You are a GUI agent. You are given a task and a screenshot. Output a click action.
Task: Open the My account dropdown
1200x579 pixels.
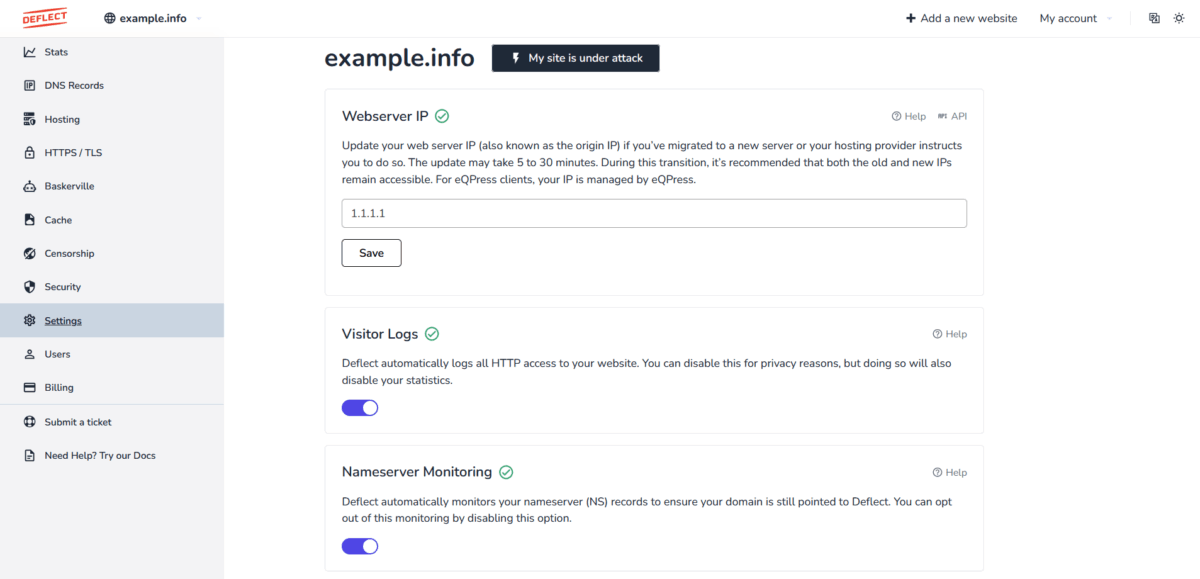point(1076,18)
